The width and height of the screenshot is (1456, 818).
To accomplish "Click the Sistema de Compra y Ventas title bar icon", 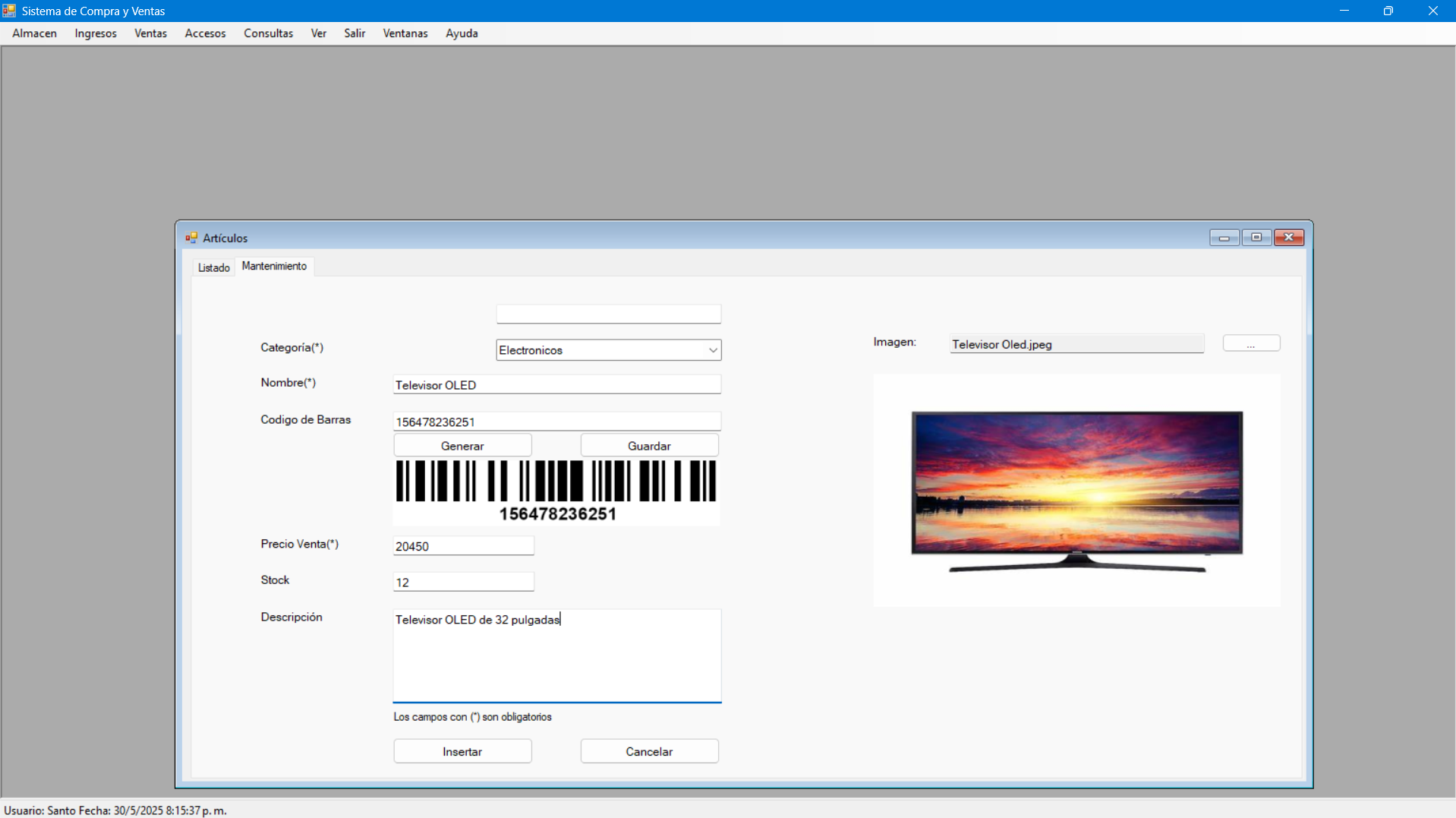I will [8, 11].
